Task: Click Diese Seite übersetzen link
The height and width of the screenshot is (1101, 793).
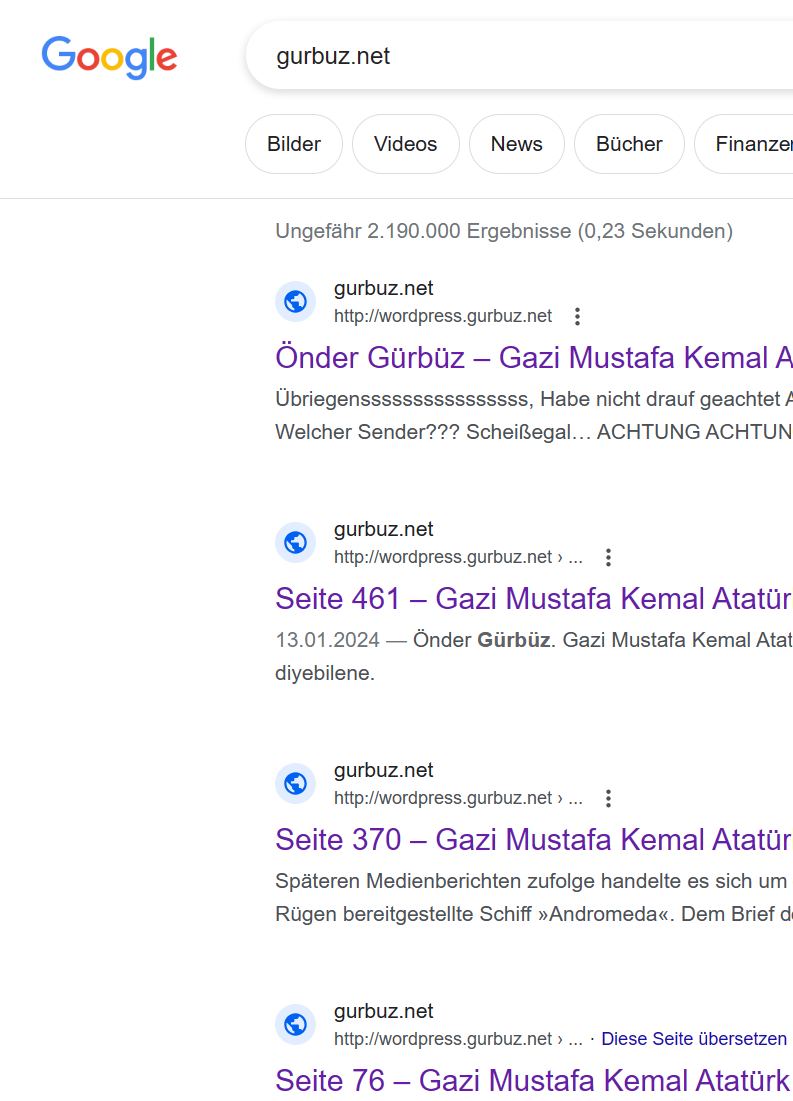Action: 694,1039
